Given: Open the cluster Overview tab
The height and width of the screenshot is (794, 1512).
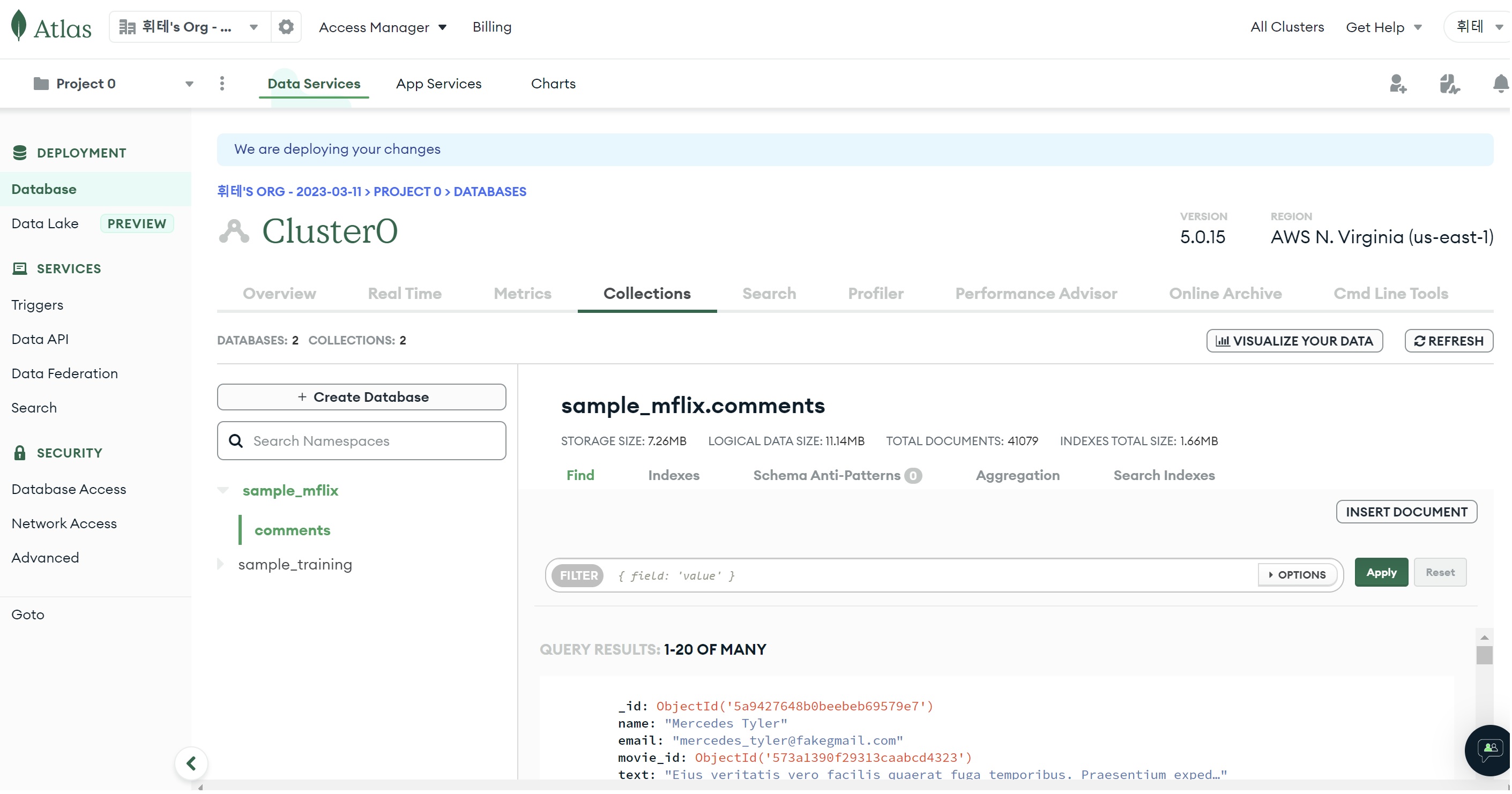Looking at the screenshot, I should (x=279, y=294).
